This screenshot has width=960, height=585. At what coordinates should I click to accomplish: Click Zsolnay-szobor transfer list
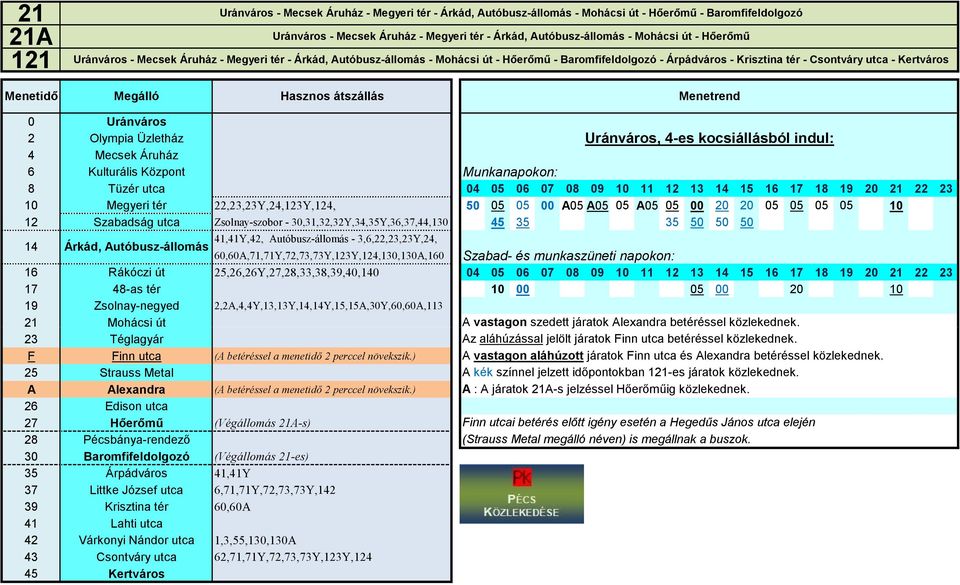pos(331,222)
